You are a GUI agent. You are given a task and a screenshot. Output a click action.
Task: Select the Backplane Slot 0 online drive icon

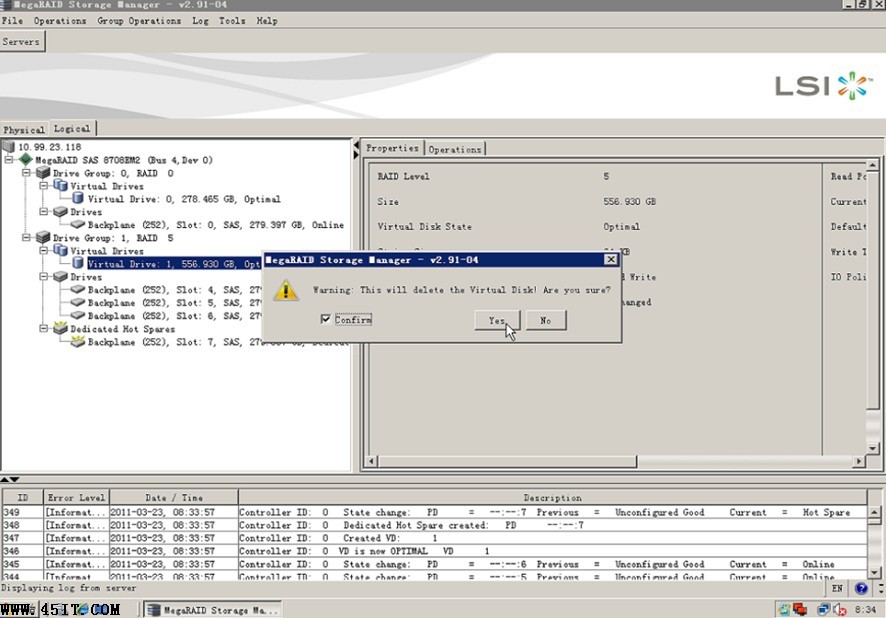(x=76, y=225)
